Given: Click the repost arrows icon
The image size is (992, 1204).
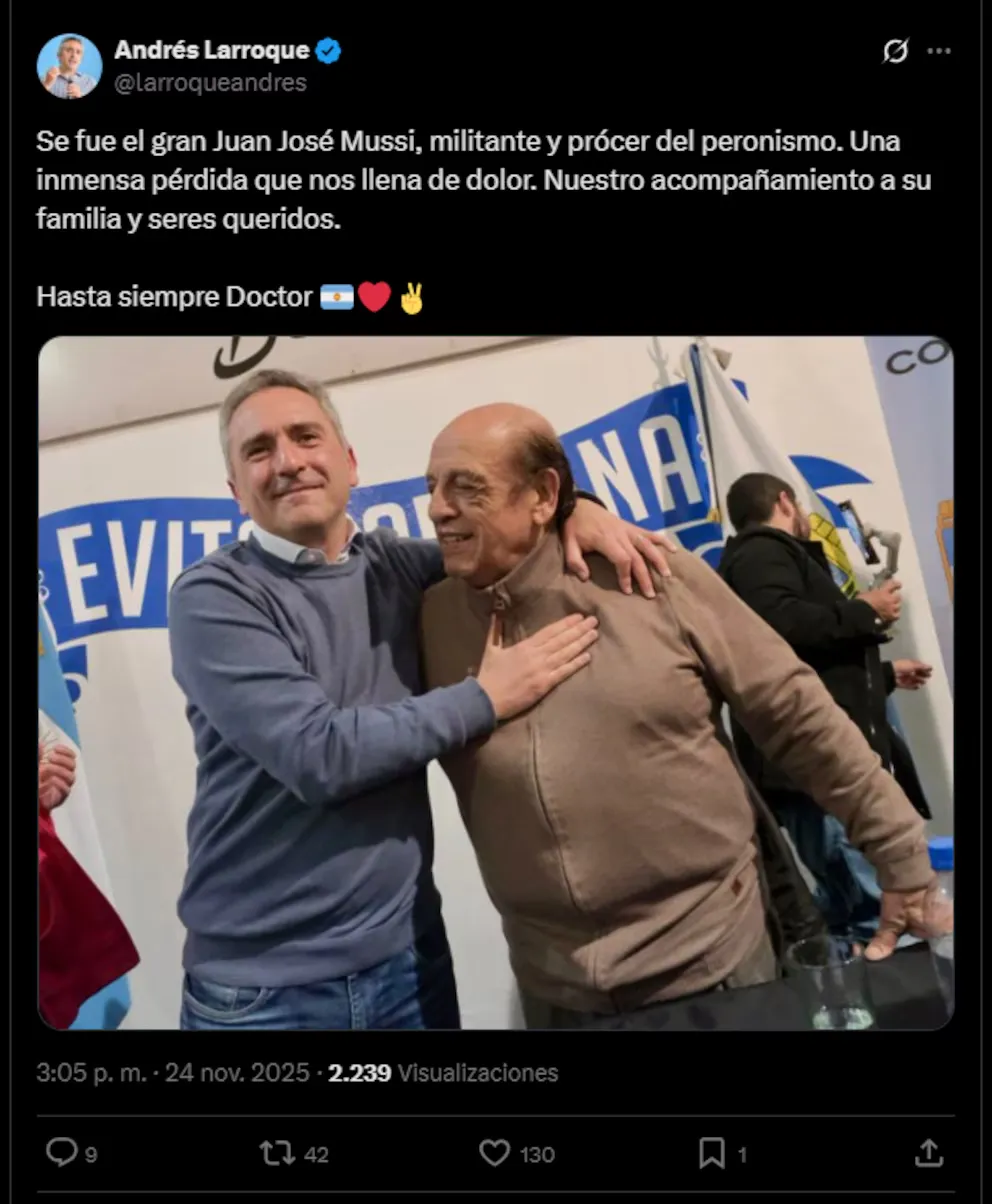Looking at the screenshot, I should tap(277, 1153).
